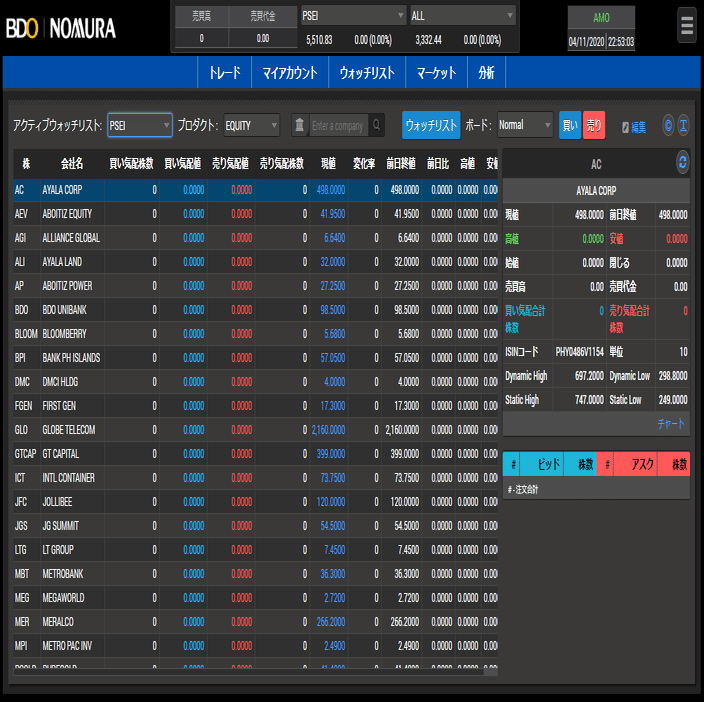Select the BANK PH ISLANDS row
Screen dimensions: 704x704
pos(255,358)
